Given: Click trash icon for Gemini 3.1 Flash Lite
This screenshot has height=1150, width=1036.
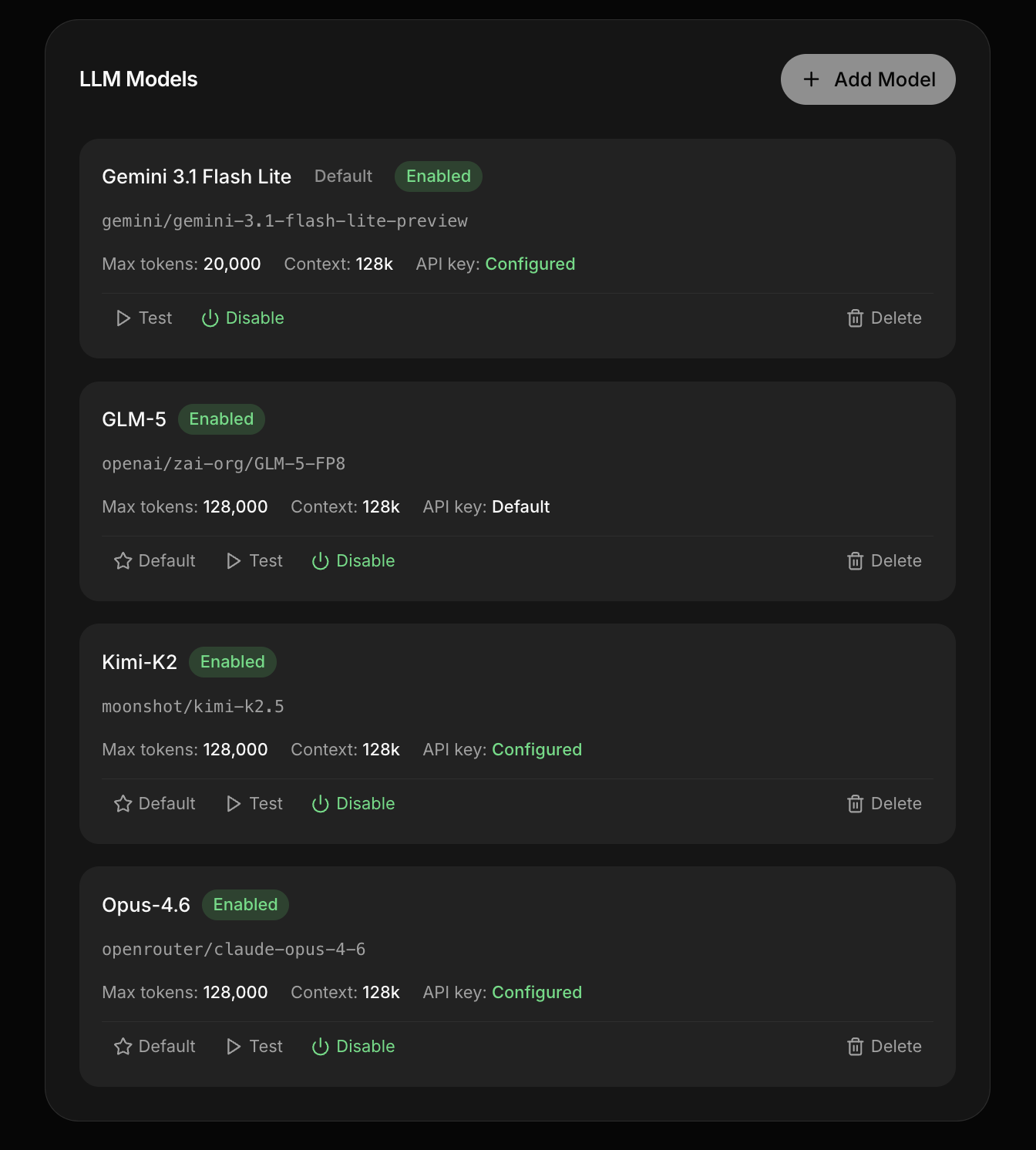Looking at the screenshot, I should coord(855,318).
